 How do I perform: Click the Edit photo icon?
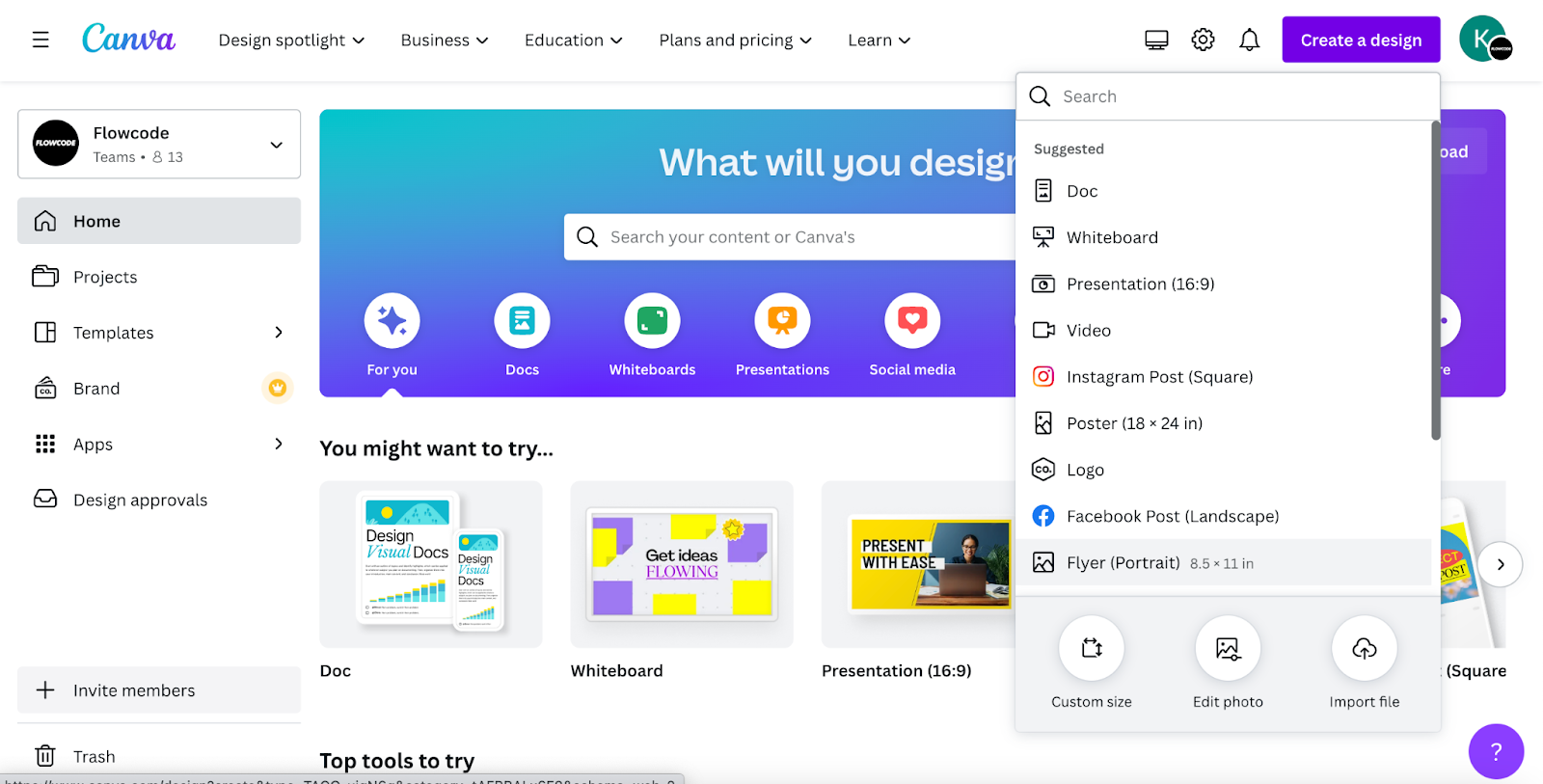tap(1228, 648)
